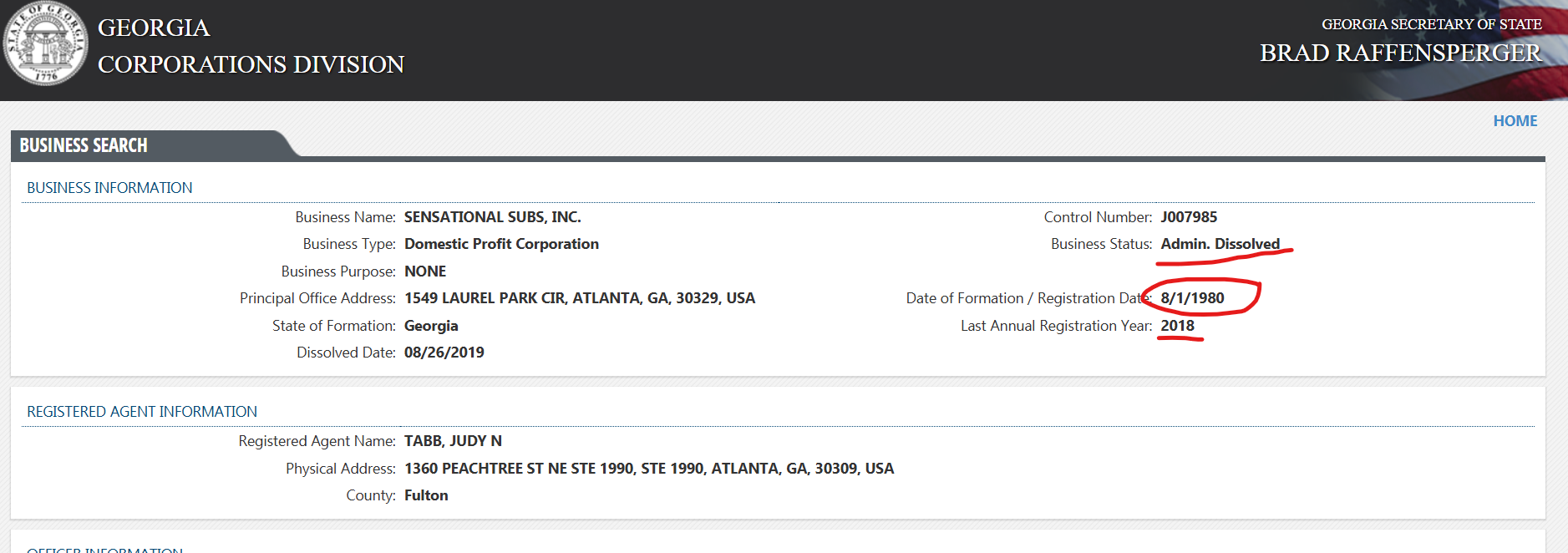Click the last annual registration year 2018
The width and height of the screenshot is (1568, 553).
click(1177, 326)
